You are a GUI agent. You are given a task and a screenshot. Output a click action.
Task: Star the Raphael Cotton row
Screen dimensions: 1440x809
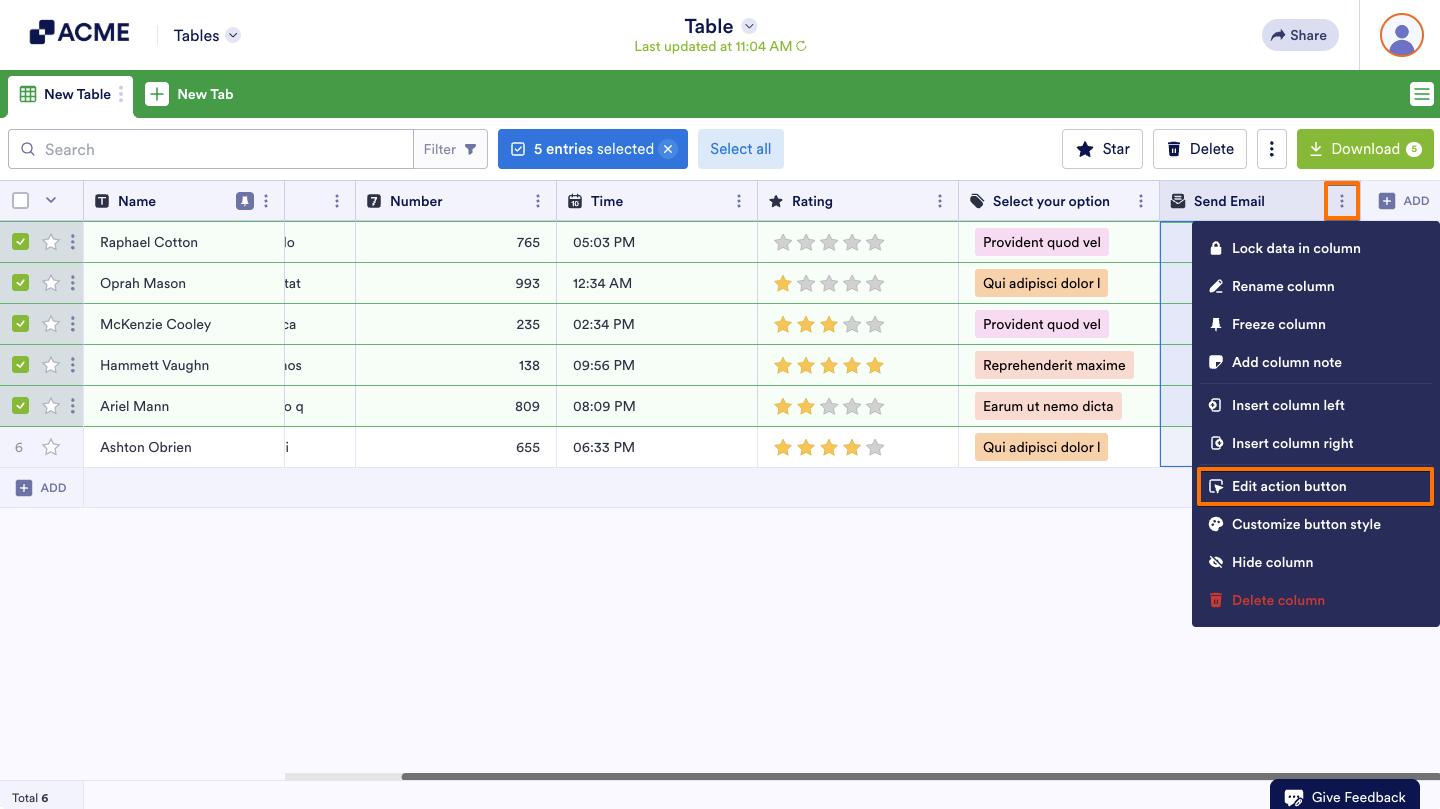[x=51, y=242]
